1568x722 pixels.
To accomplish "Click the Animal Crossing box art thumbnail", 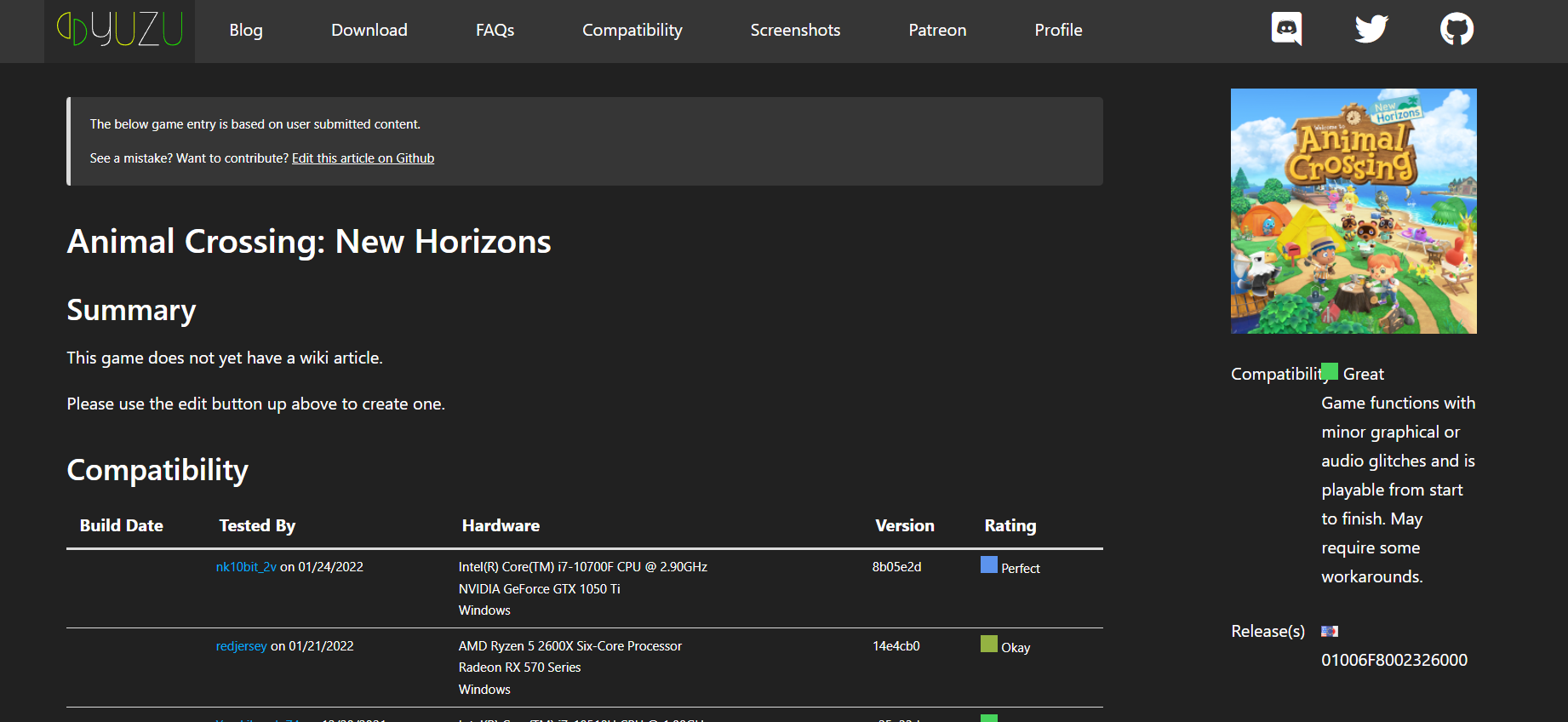I will [x=1353, y=211].
